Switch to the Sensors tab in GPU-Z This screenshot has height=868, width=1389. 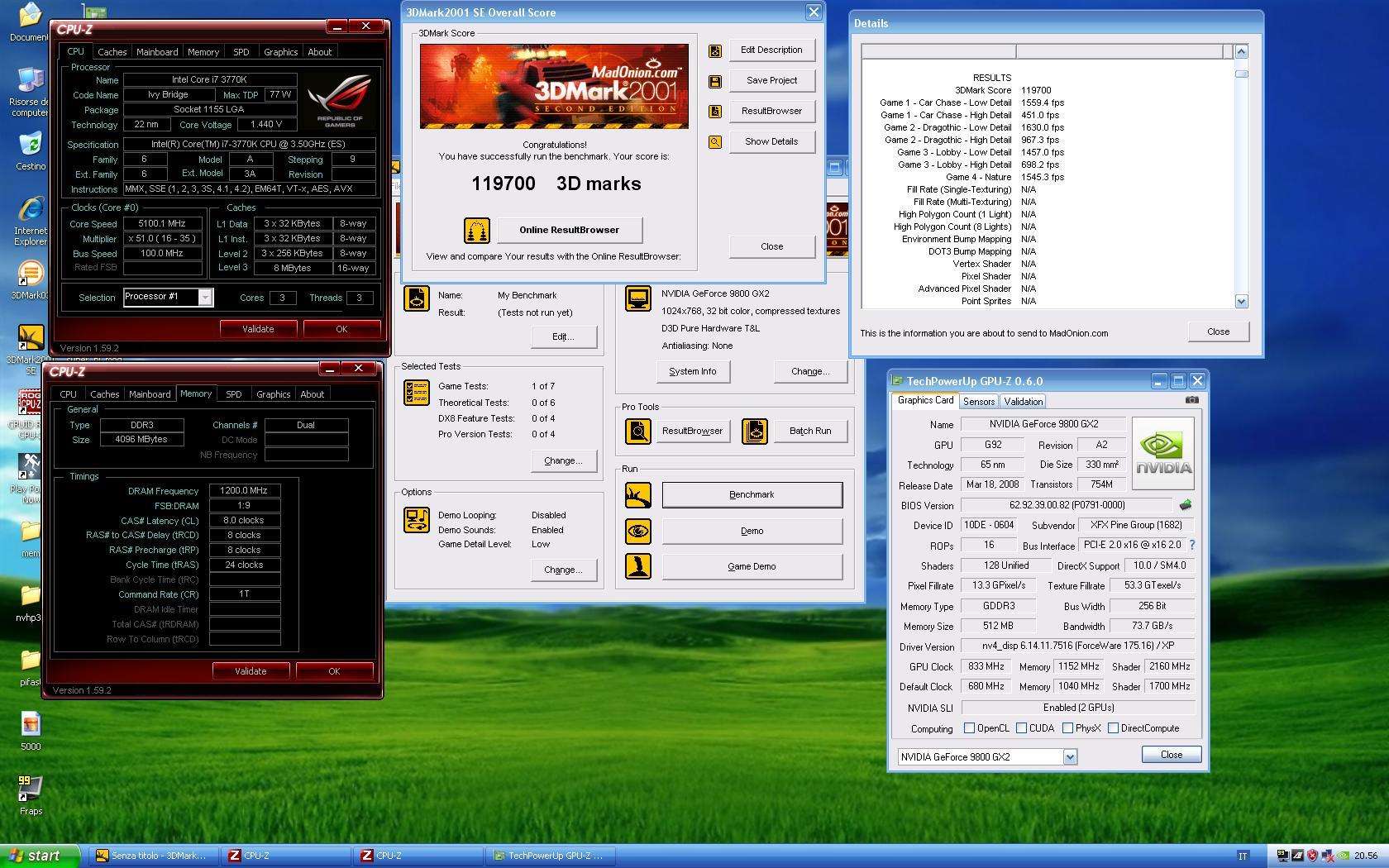(x=979, y=402)
